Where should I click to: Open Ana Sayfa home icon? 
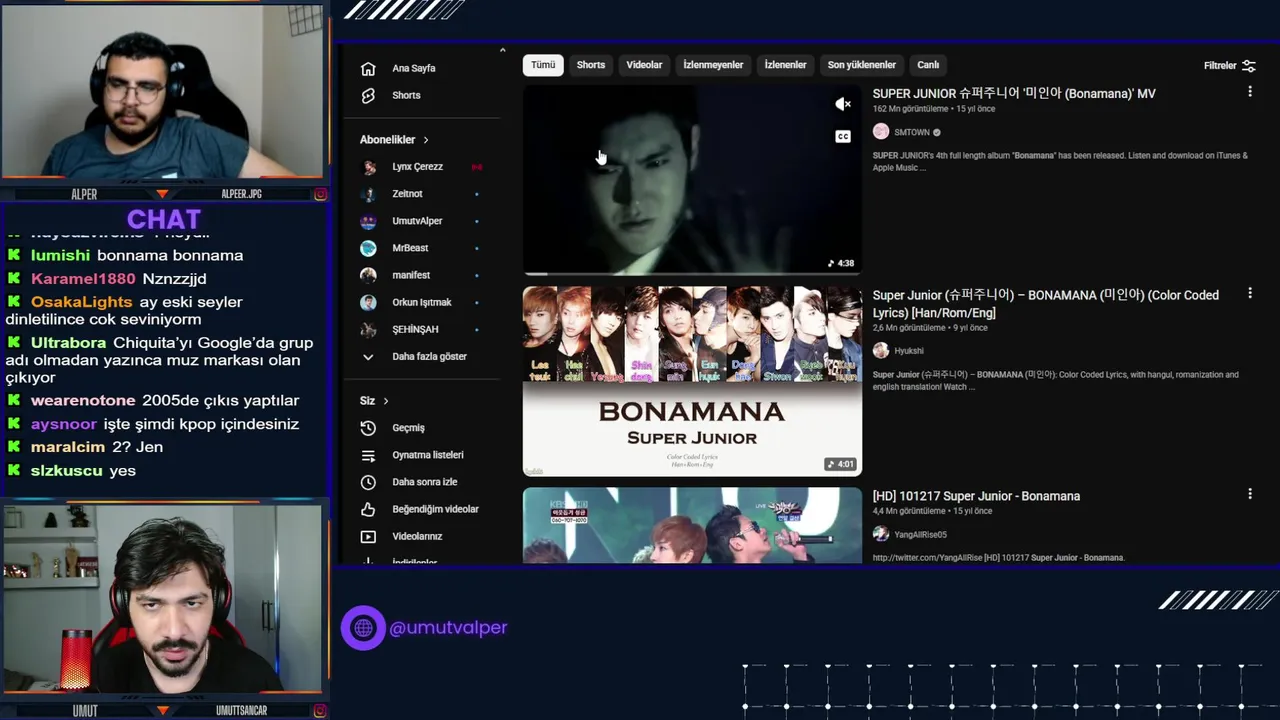[368, 69]
